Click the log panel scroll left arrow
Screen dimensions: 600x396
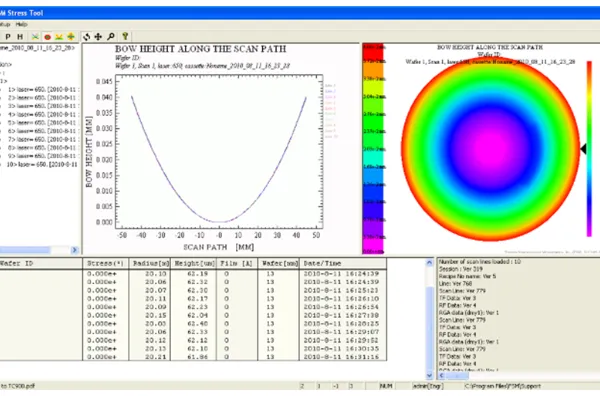442,375
